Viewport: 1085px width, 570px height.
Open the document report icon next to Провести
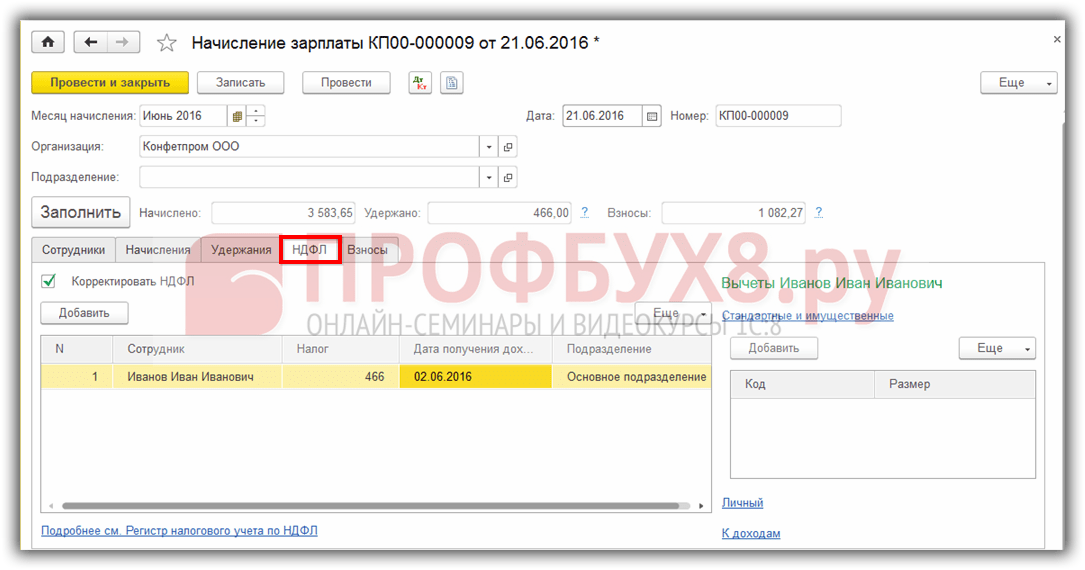452,82
